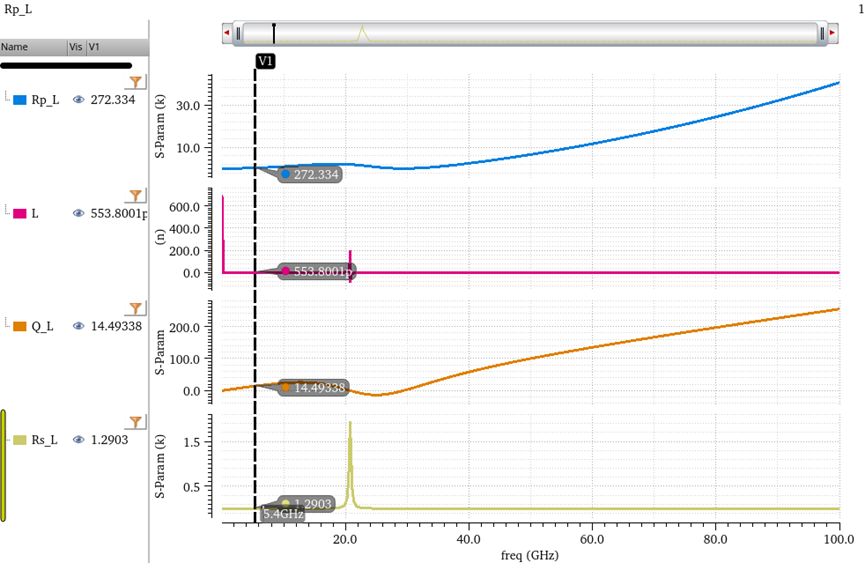Toggle Q_L trace visibility eye
Image resolution: width=865 pixels, height=563 pixels.
tap(78, 326)
